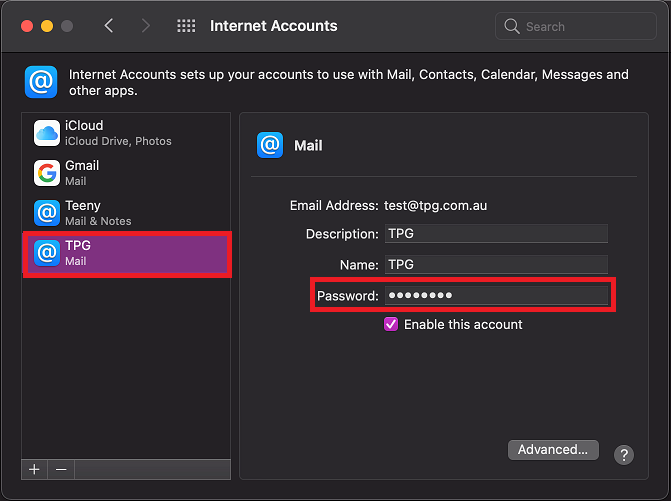
Task: Click the 'Password:' label
Action: (x=347, y=296)
